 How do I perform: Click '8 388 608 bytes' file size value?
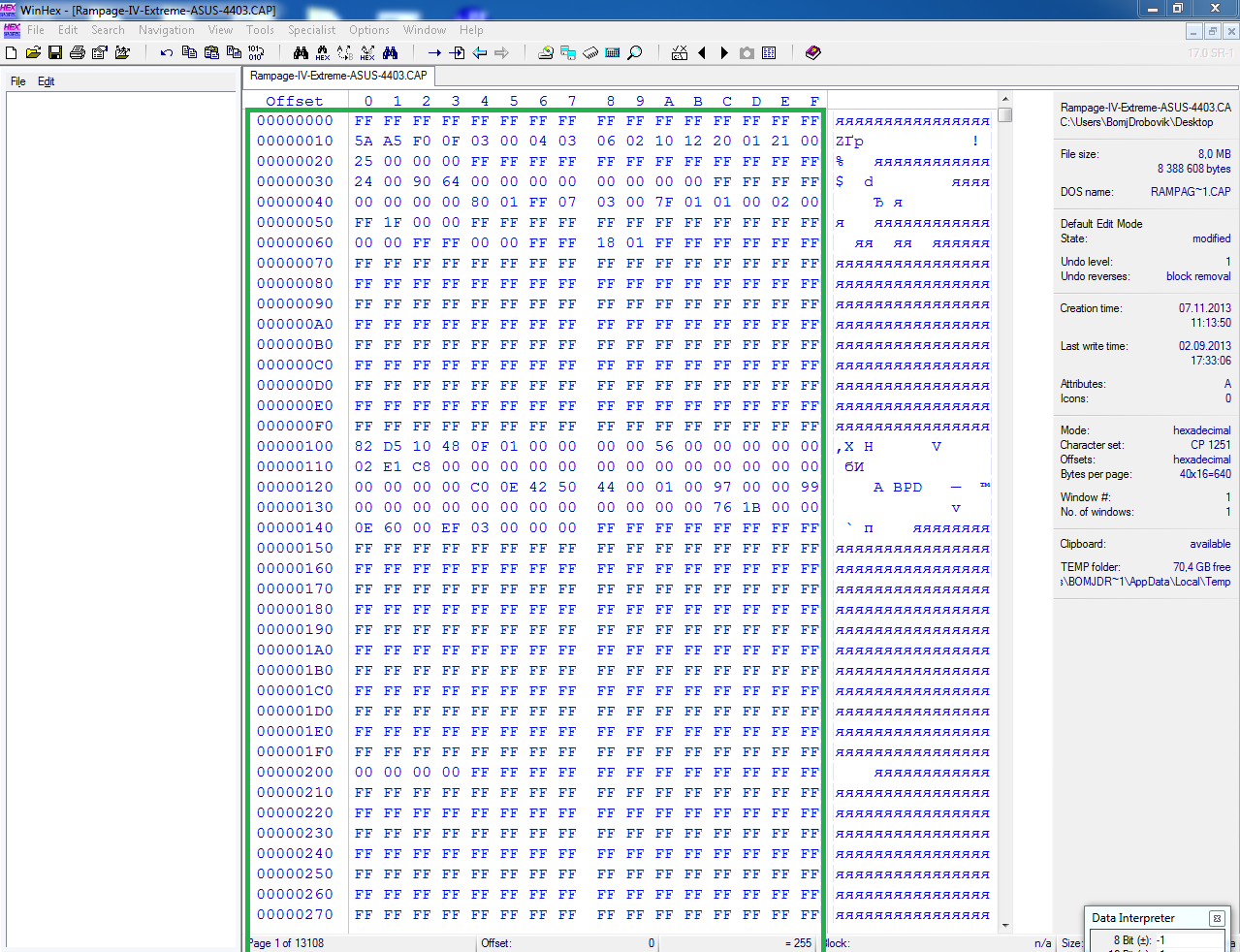tap(1193, 169)
